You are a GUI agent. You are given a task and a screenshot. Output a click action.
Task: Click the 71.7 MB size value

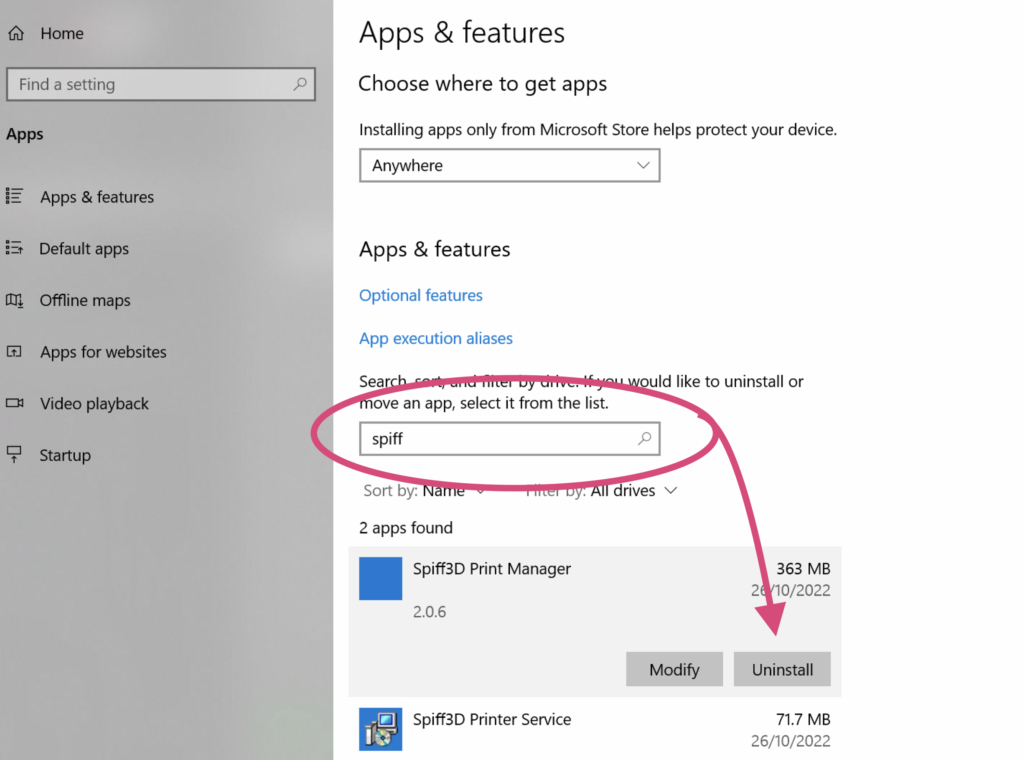[x=803, y=720]
